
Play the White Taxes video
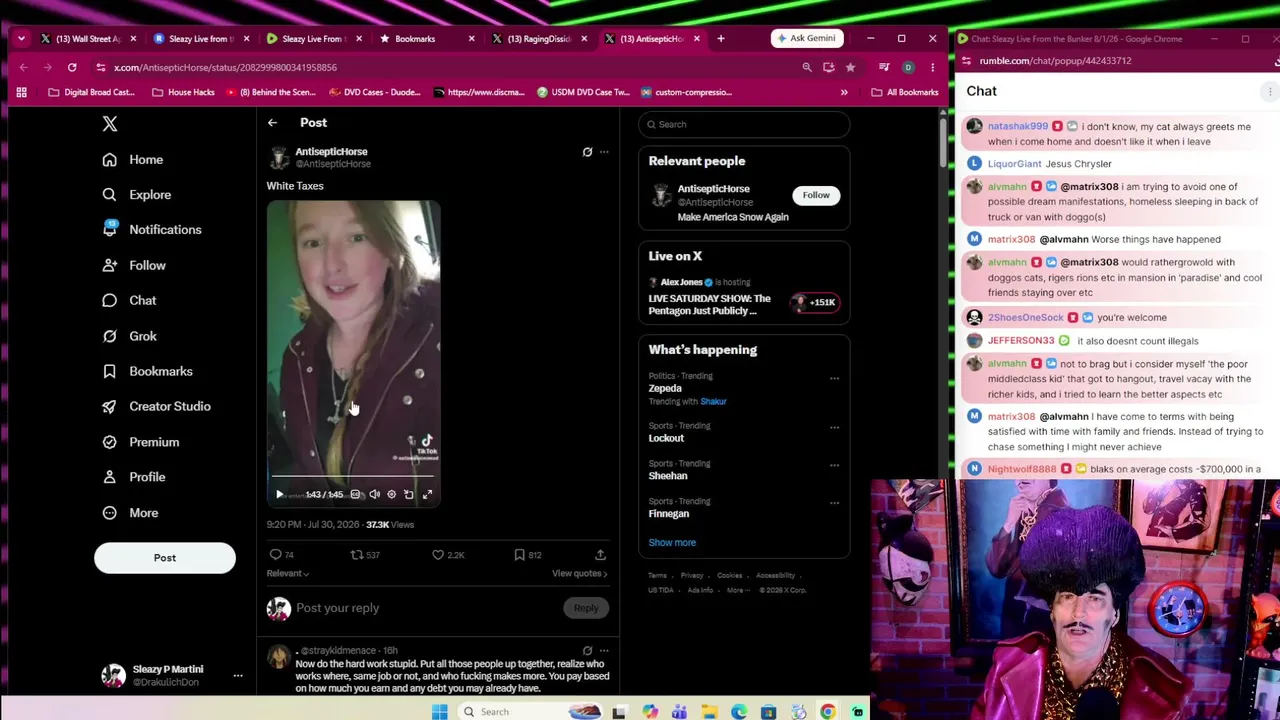point(280,494)
